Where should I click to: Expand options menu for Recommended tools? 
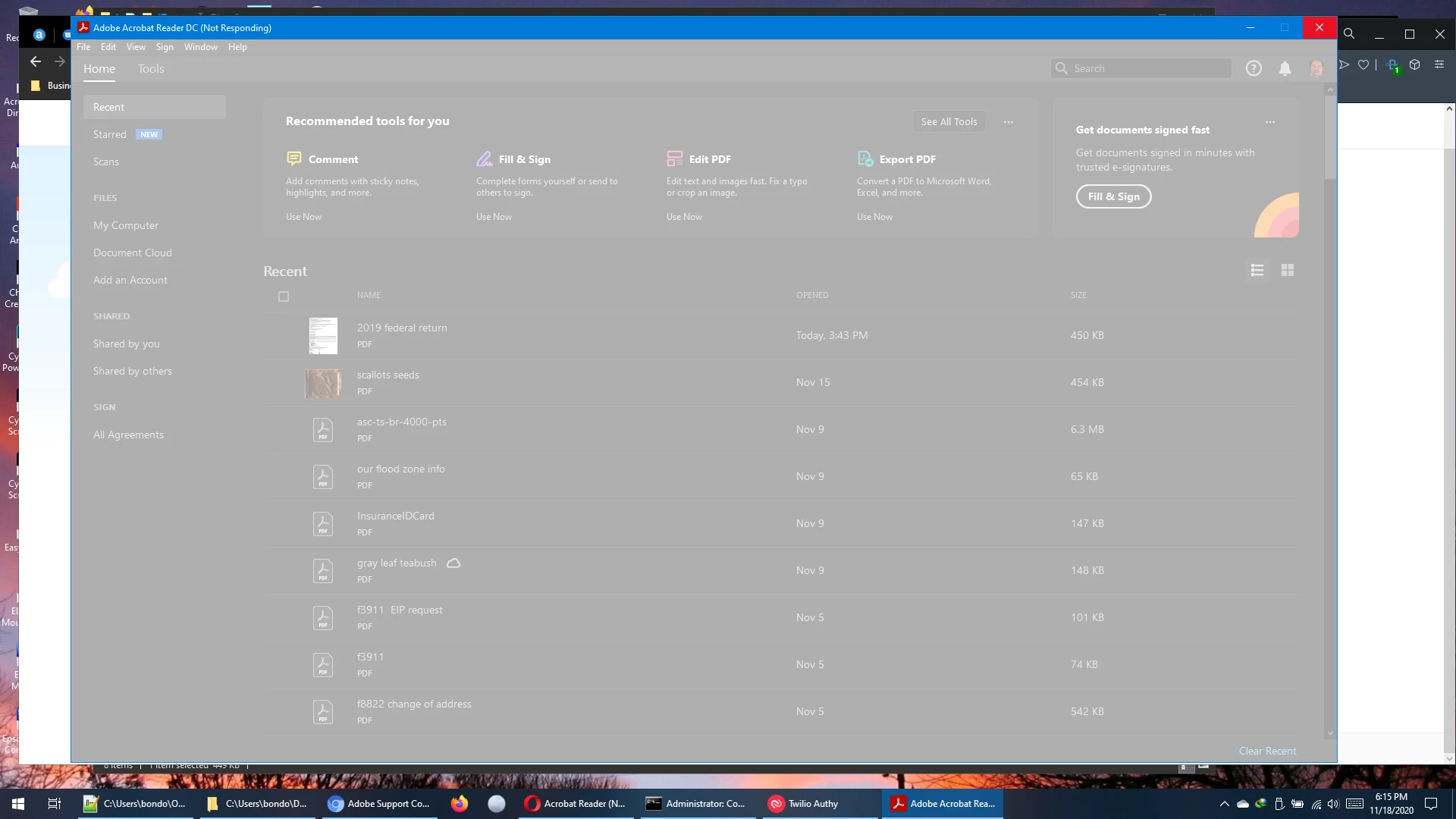pos(1009,121)
